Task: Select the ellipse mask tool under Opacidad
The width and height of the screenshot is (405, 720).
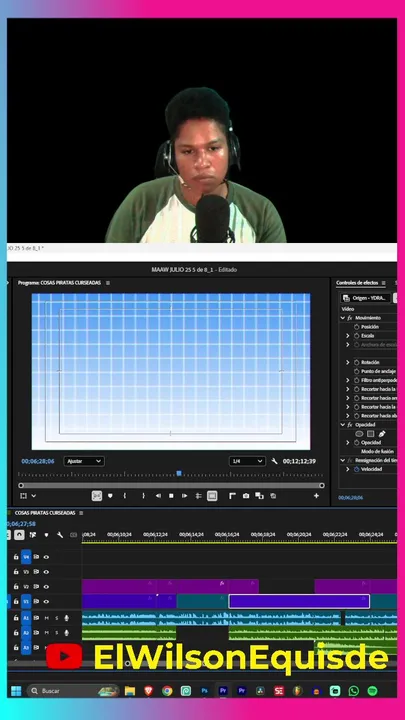Action: [359, 433]
